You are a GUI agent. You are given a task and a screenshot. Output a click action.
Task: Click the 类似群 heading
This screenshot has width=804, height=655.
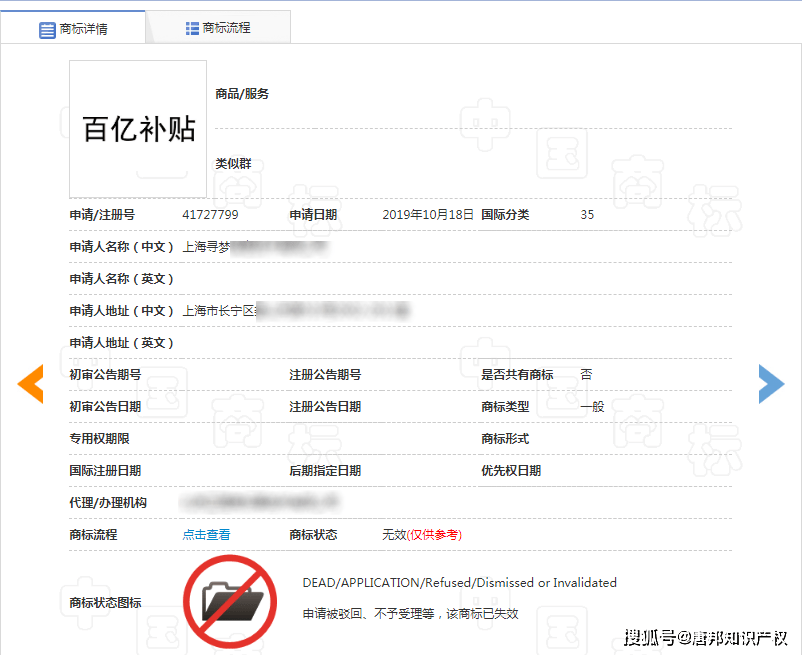point(233,164)
